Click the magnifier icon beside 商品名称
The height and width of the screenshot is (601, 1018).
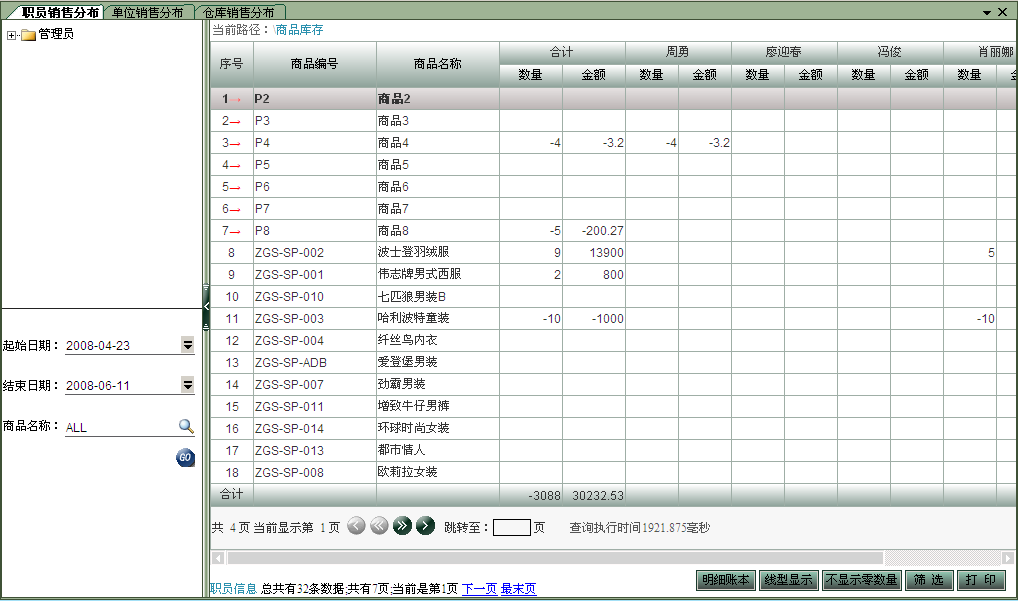(186, 426)
